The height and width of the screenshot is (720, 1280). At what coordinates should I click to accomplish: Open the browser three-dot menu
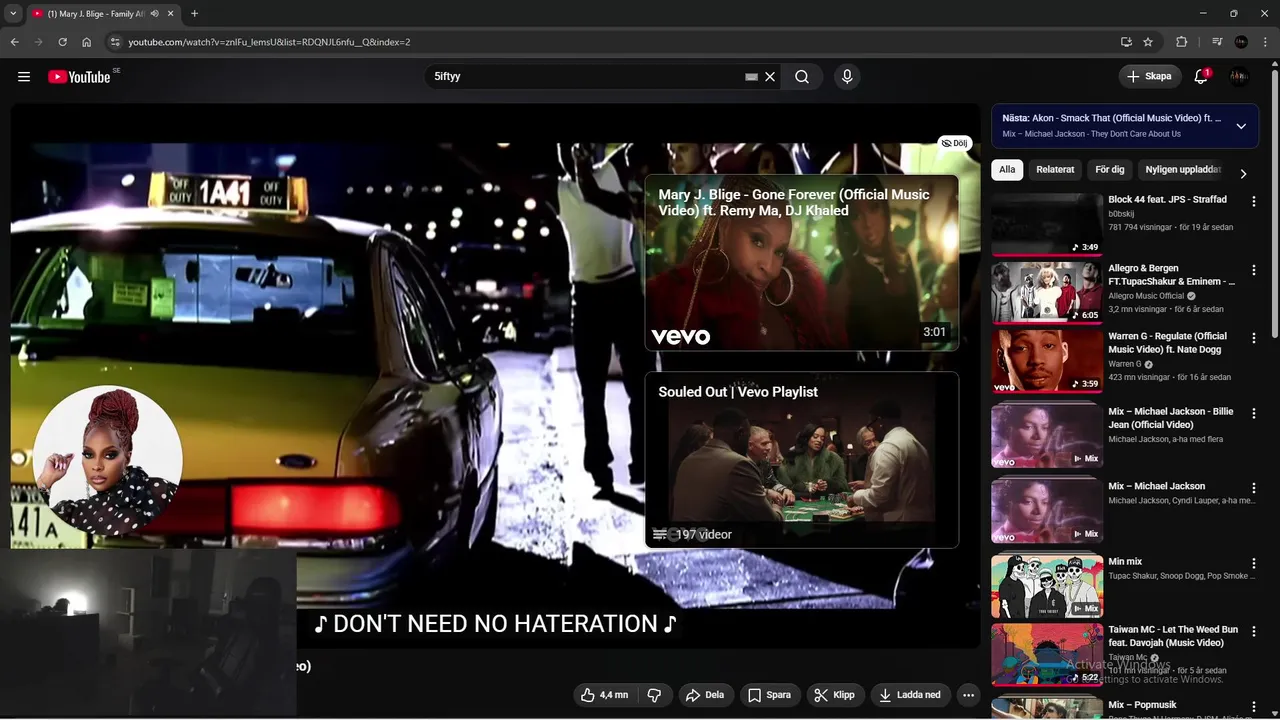(1266, 42)
